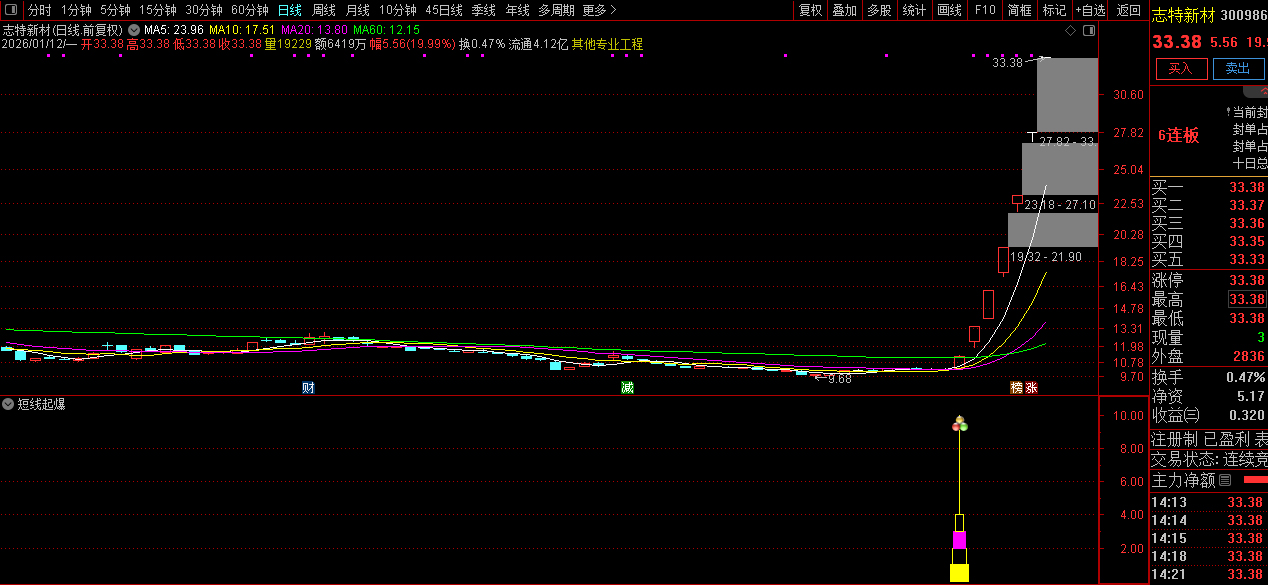The image size is (1268, 585).
Task: Select the 45日线 period
Action: [x=443, y=10]
